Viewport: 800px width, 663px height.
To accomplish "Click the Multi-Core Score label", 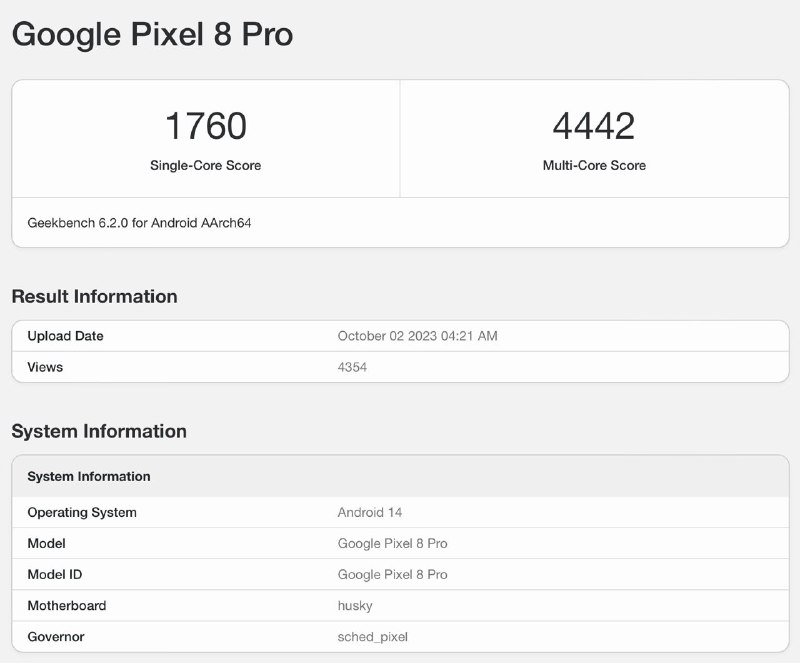I will coord(594,165).
